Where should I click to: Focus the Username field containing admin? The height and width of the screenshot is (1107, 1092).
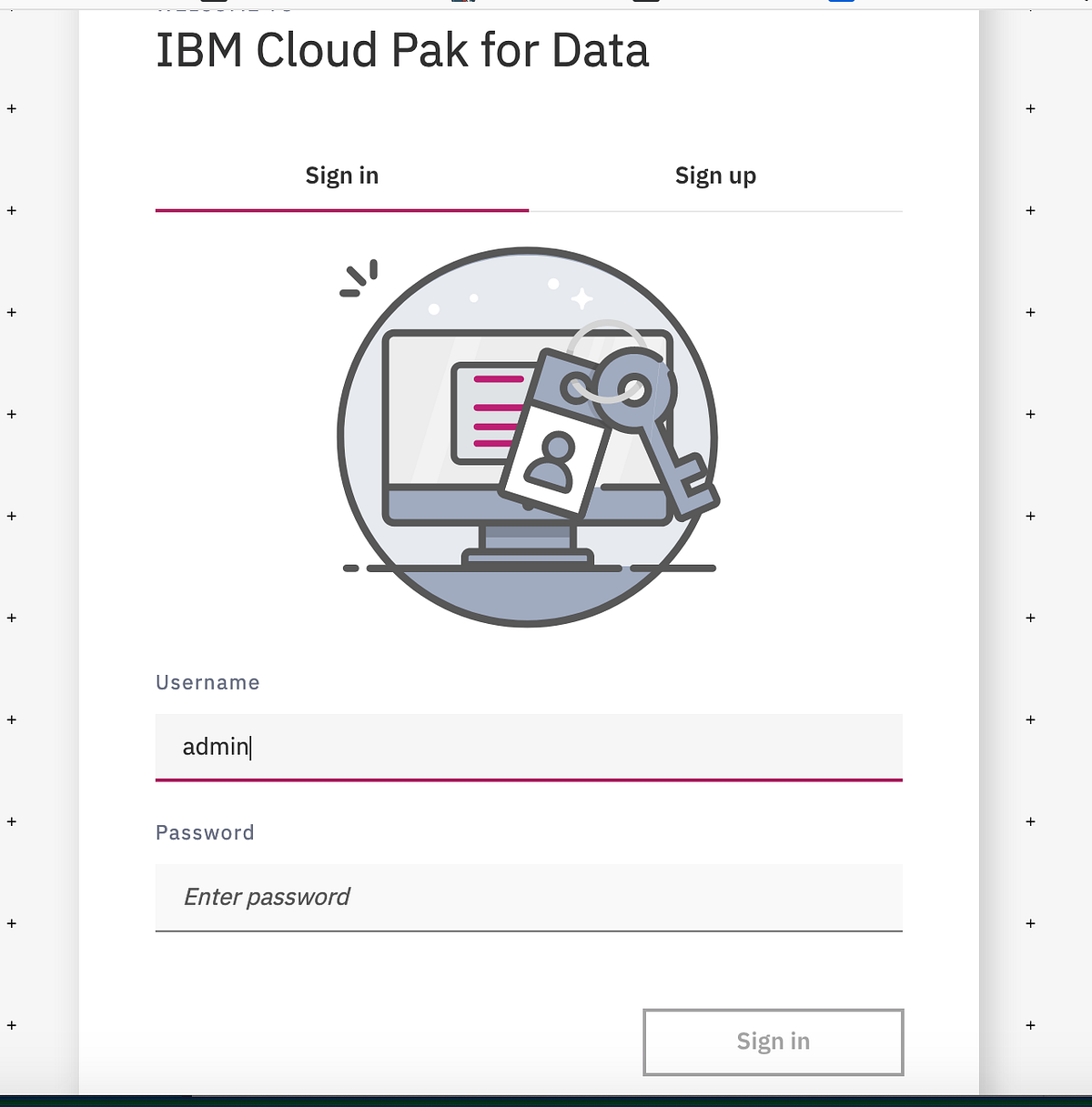point(528,748)
